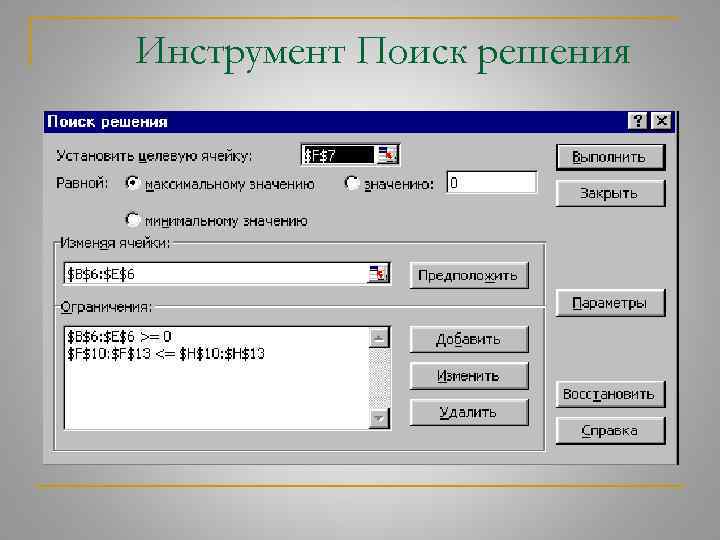Close the Поиск решения dialog with X
Screen dimensions: 720x540
[662, 121]
